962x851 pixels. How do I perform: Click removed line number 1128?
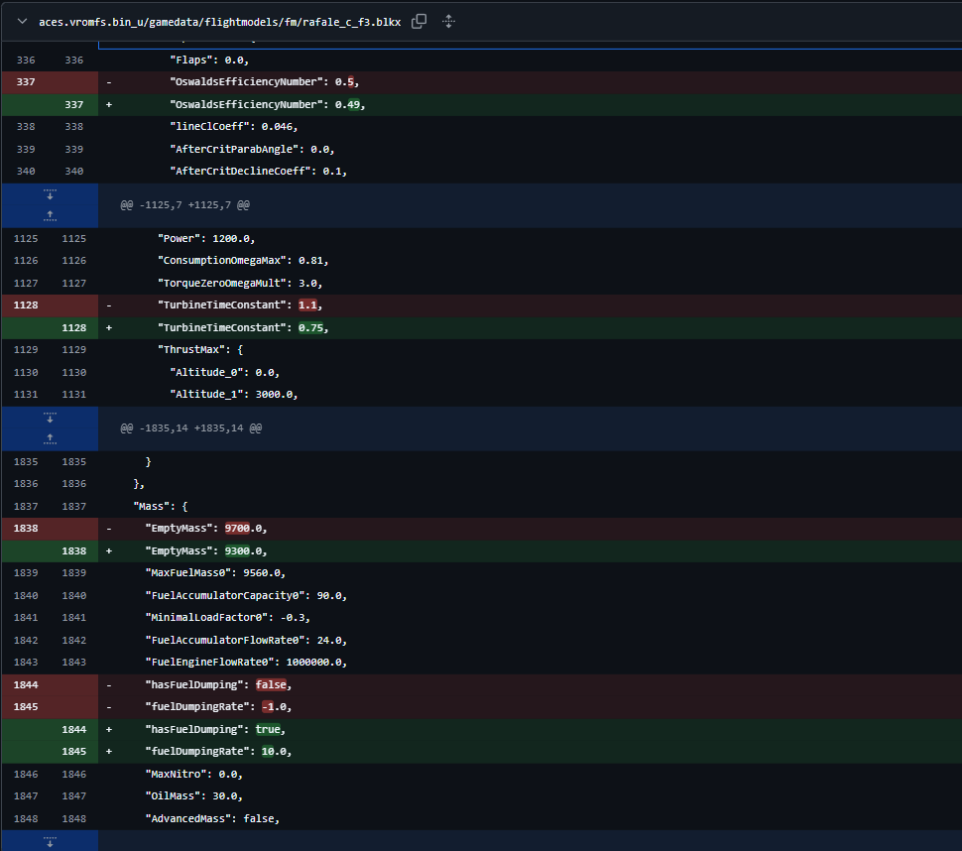pos(26,305)
